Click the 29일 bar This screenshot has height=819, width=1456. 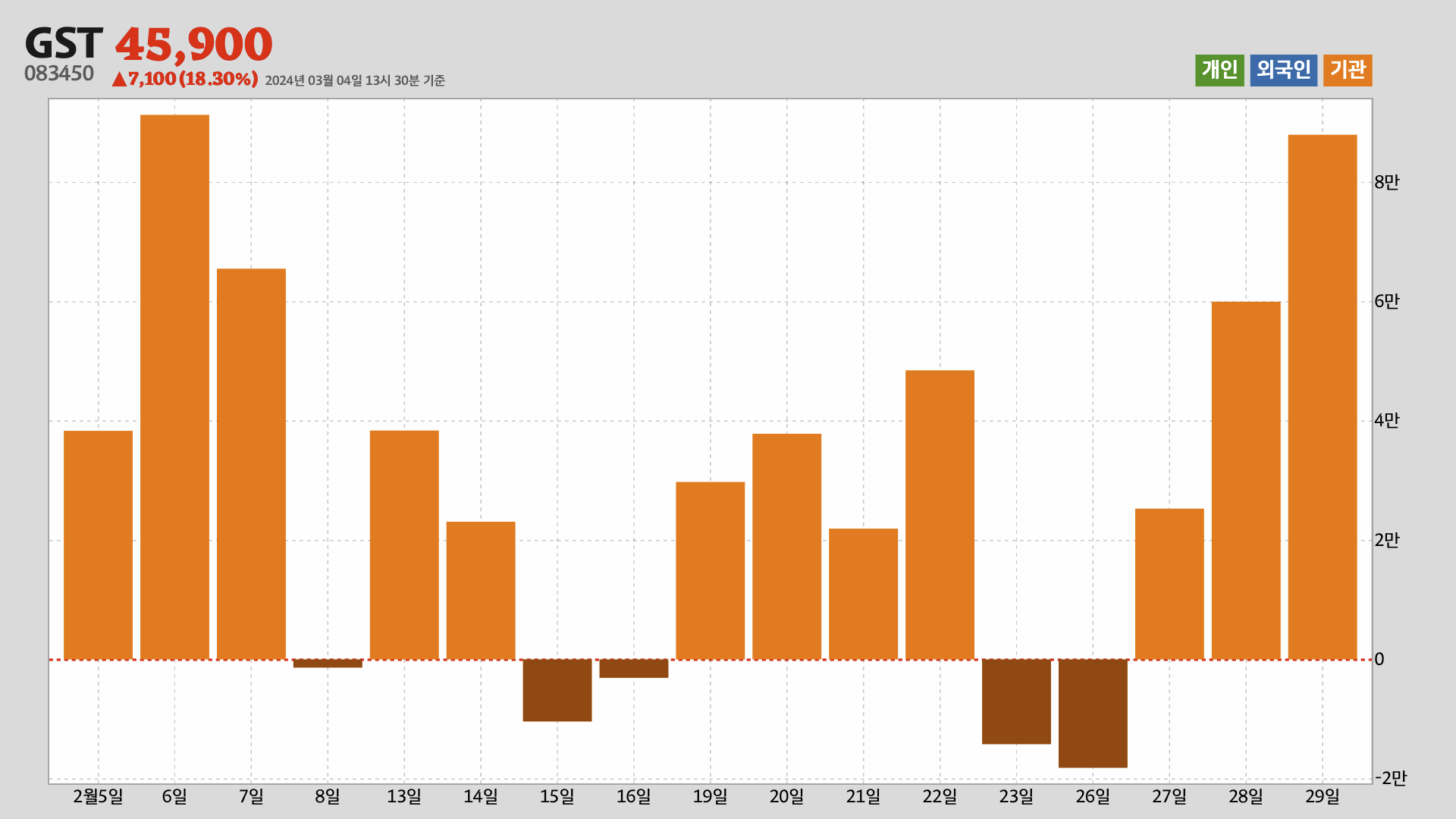tap(1323, 397)
